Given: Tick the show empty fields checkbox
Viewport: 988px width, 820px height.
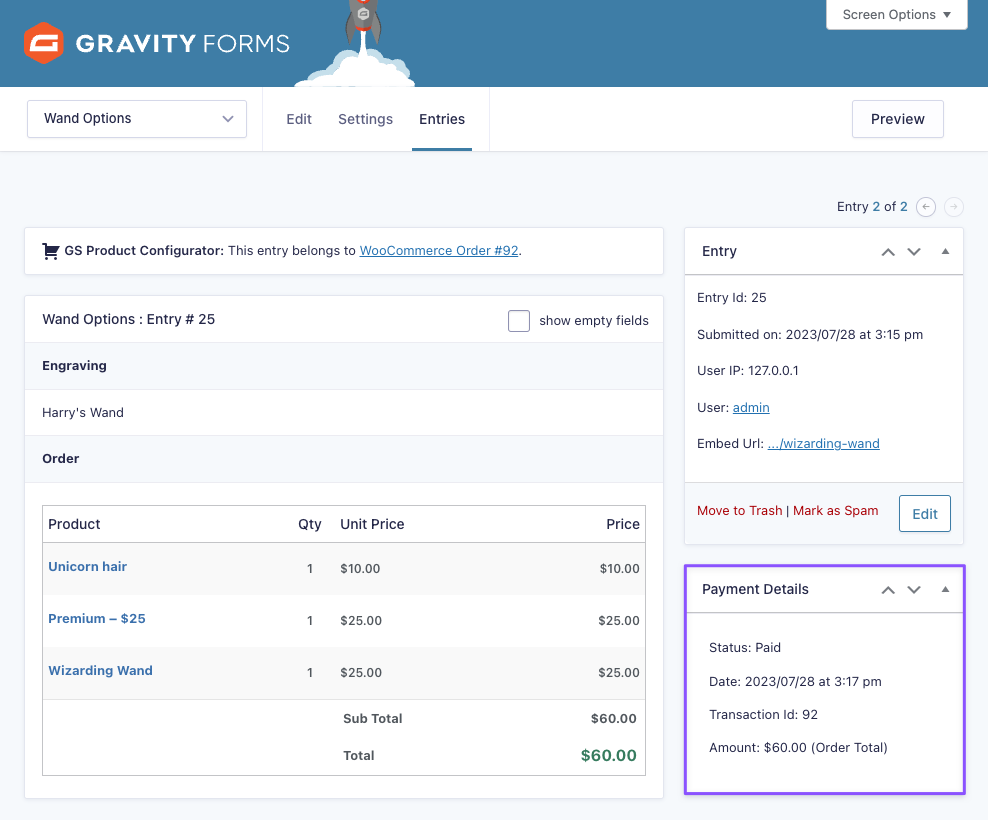Looking at the screenshot, I should 519,321.
